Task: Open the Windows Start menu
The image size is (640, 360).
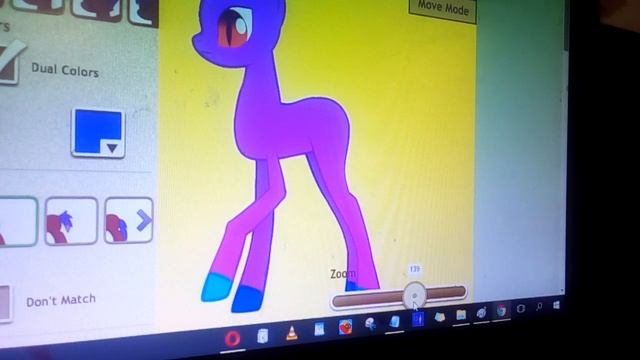Action: pos(556,305)
